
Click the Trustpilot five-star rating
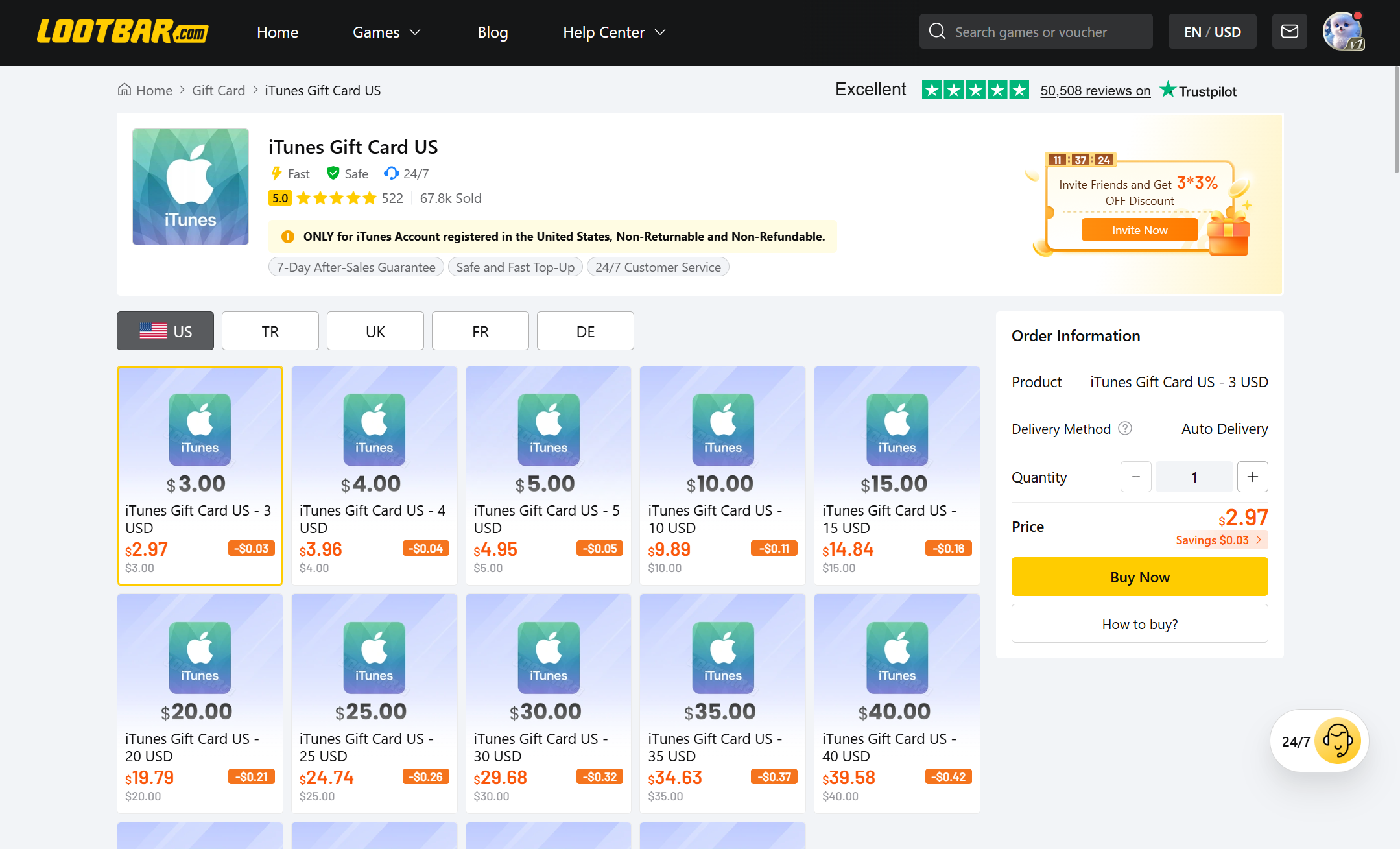975,90
